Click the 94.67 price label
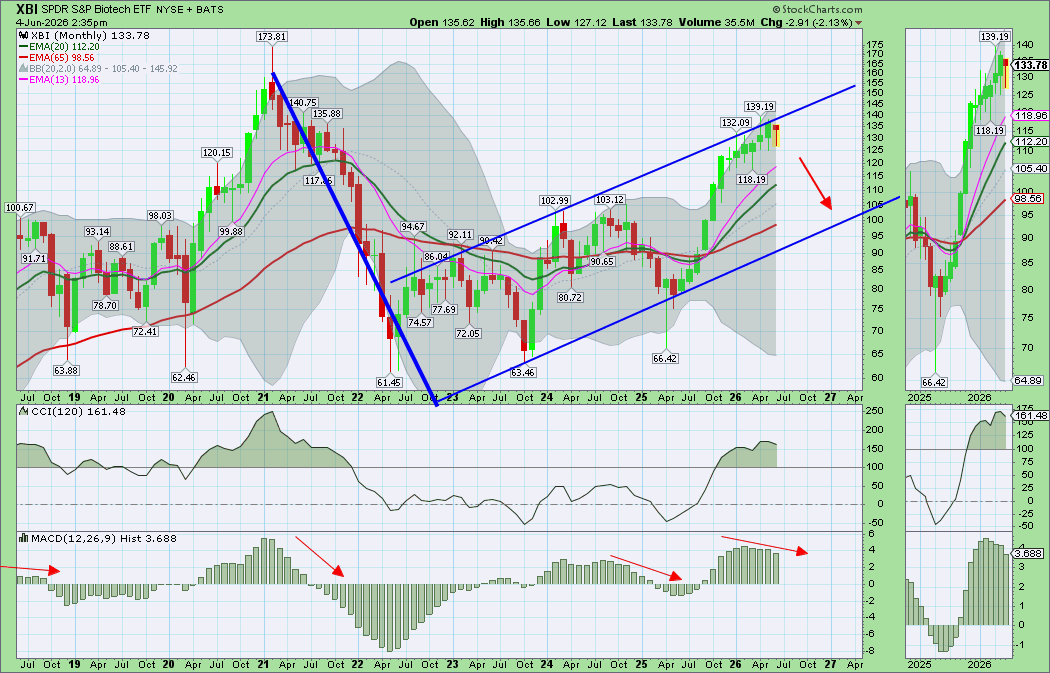The height and width of the screenshot is (673, 1050). tap(413, 226)
